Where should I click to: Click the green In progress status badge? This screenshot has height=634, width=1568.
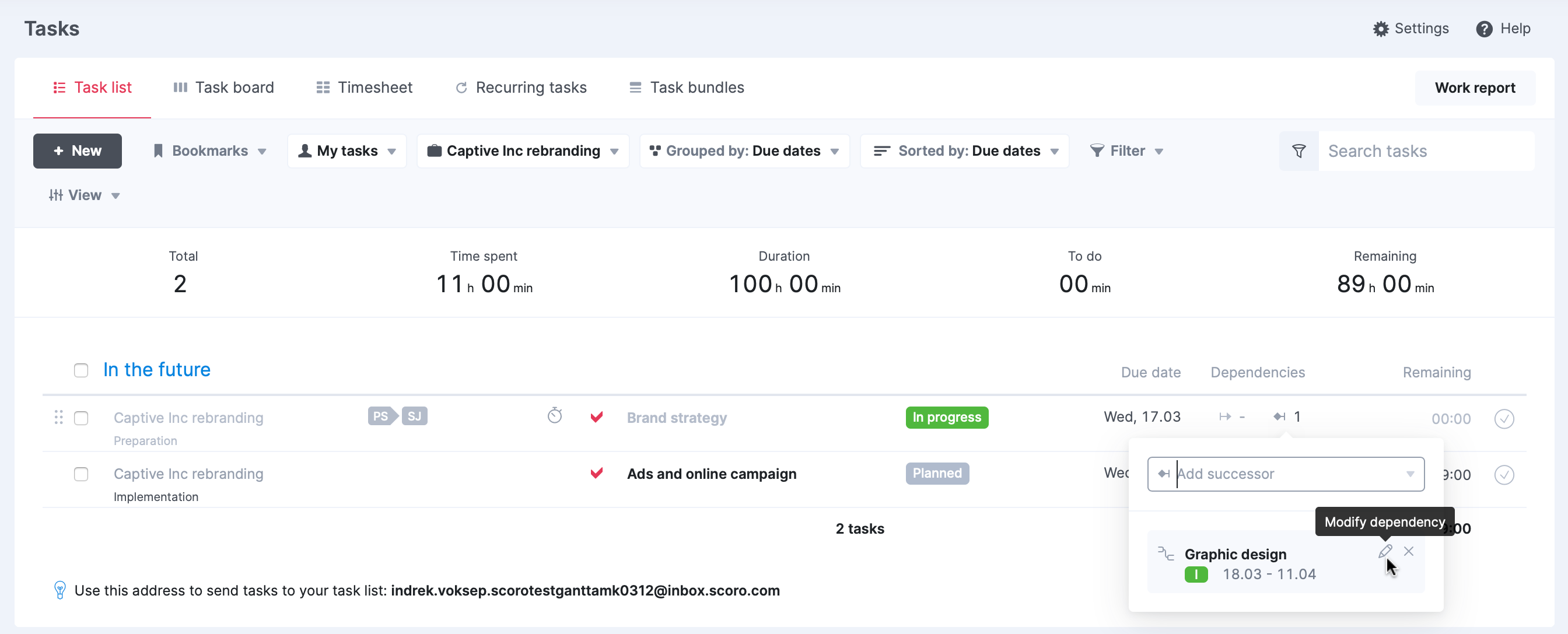coord(946,418)
